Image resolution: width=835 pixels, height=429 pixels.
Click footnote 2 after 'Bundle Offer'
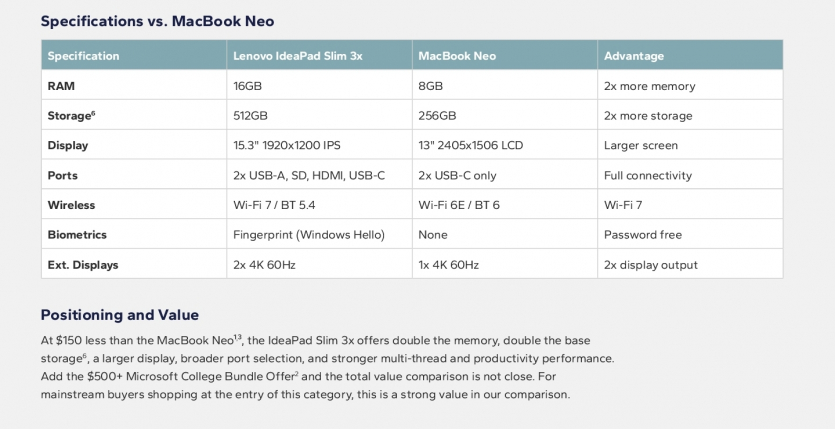pos(297,373)
